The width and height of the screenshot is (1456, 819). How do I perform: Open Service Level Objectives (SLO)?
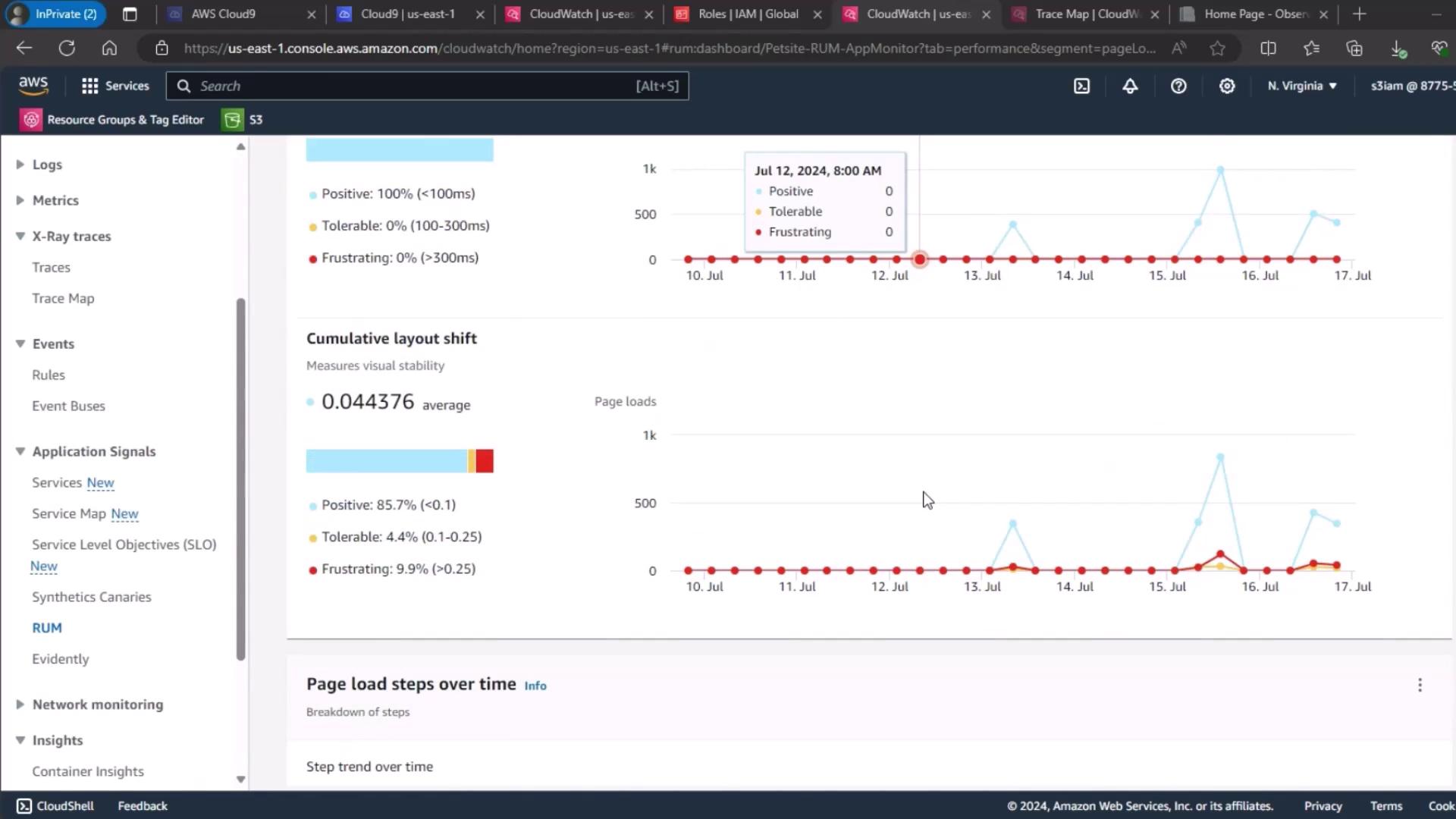[x=124, y=545]
